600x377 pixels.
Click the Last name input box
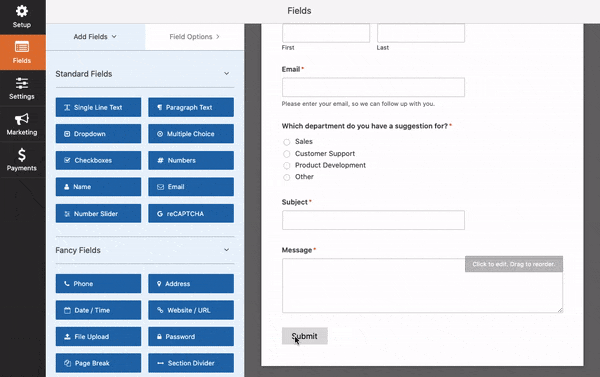pyautogui.click(x=421, y=33)
